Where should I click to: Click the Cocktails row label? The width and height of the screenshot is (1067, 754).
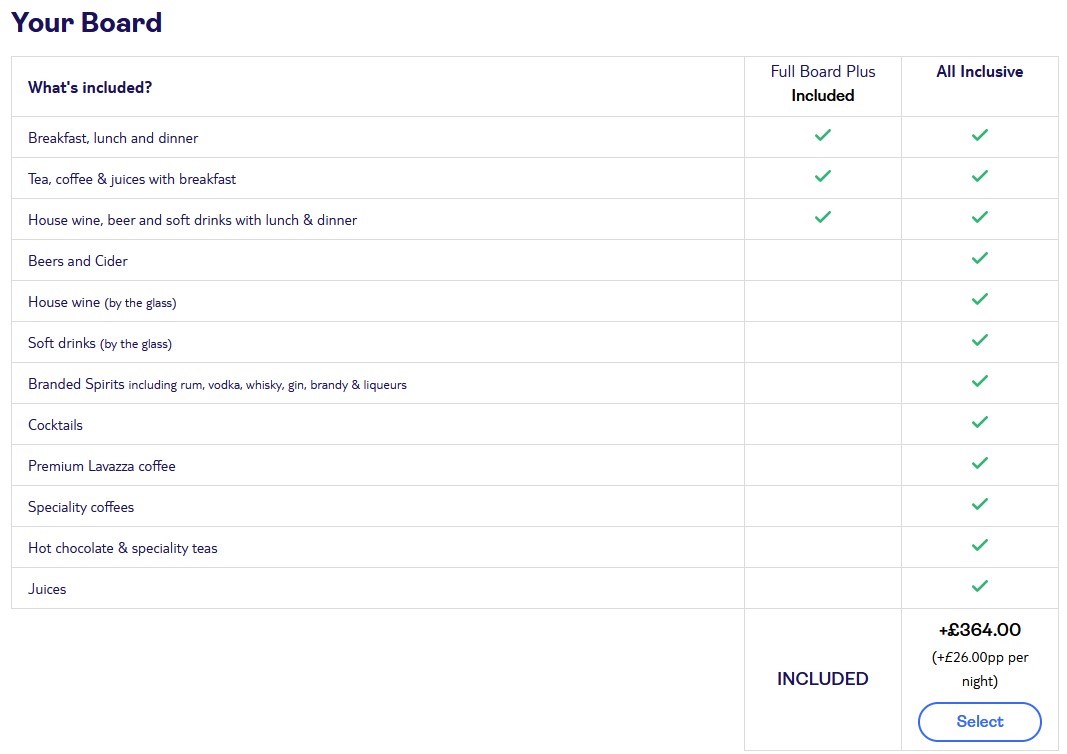click(55, 425)
